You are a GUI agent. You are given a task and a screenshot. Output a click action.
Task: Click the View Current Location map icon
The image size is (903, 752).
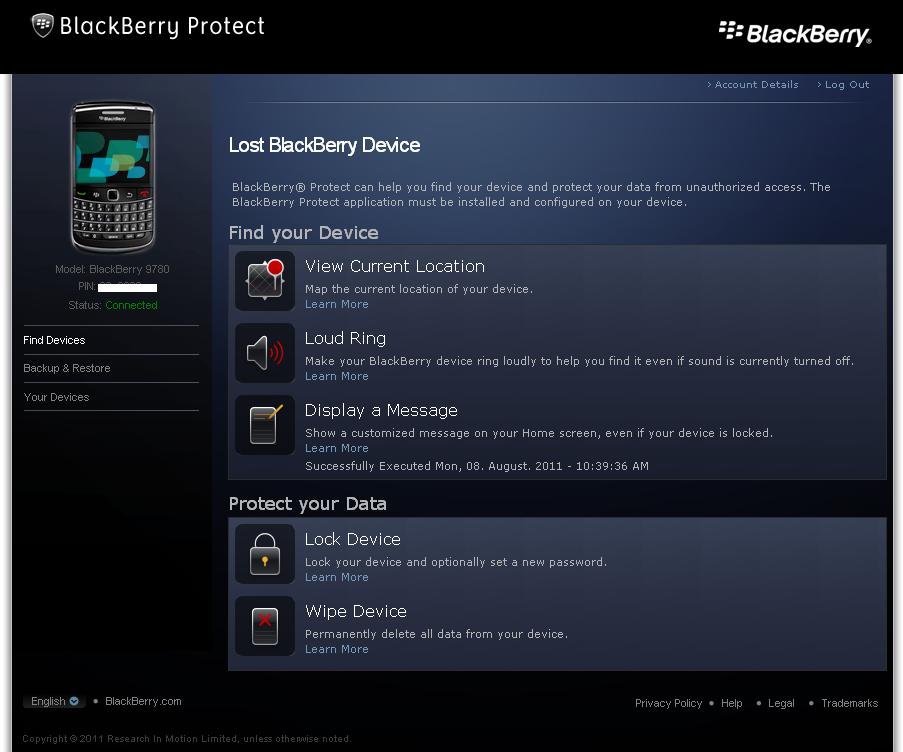point(265,281)
